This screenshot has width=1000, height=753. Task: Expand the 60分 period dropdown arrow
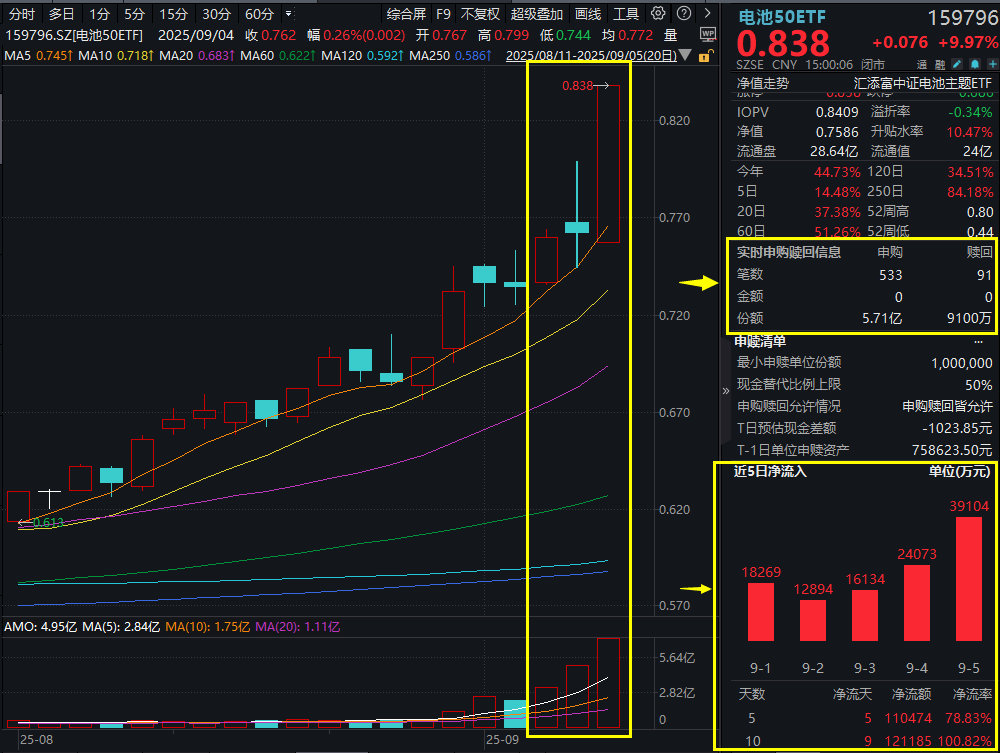pyautogui.click(x=286, y=14)
